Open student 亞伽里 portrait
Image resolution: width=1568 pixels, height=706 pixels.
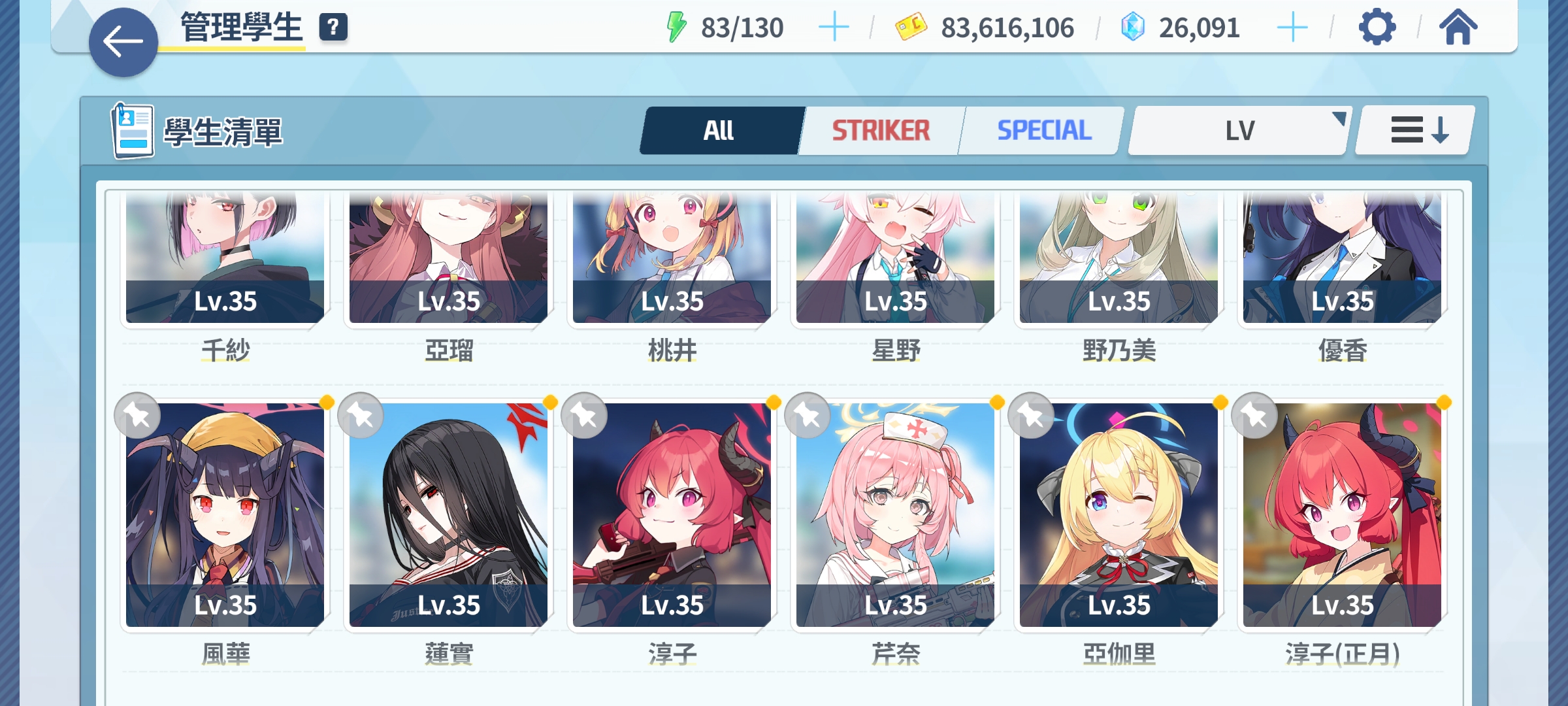click(x=1119, y=515)
